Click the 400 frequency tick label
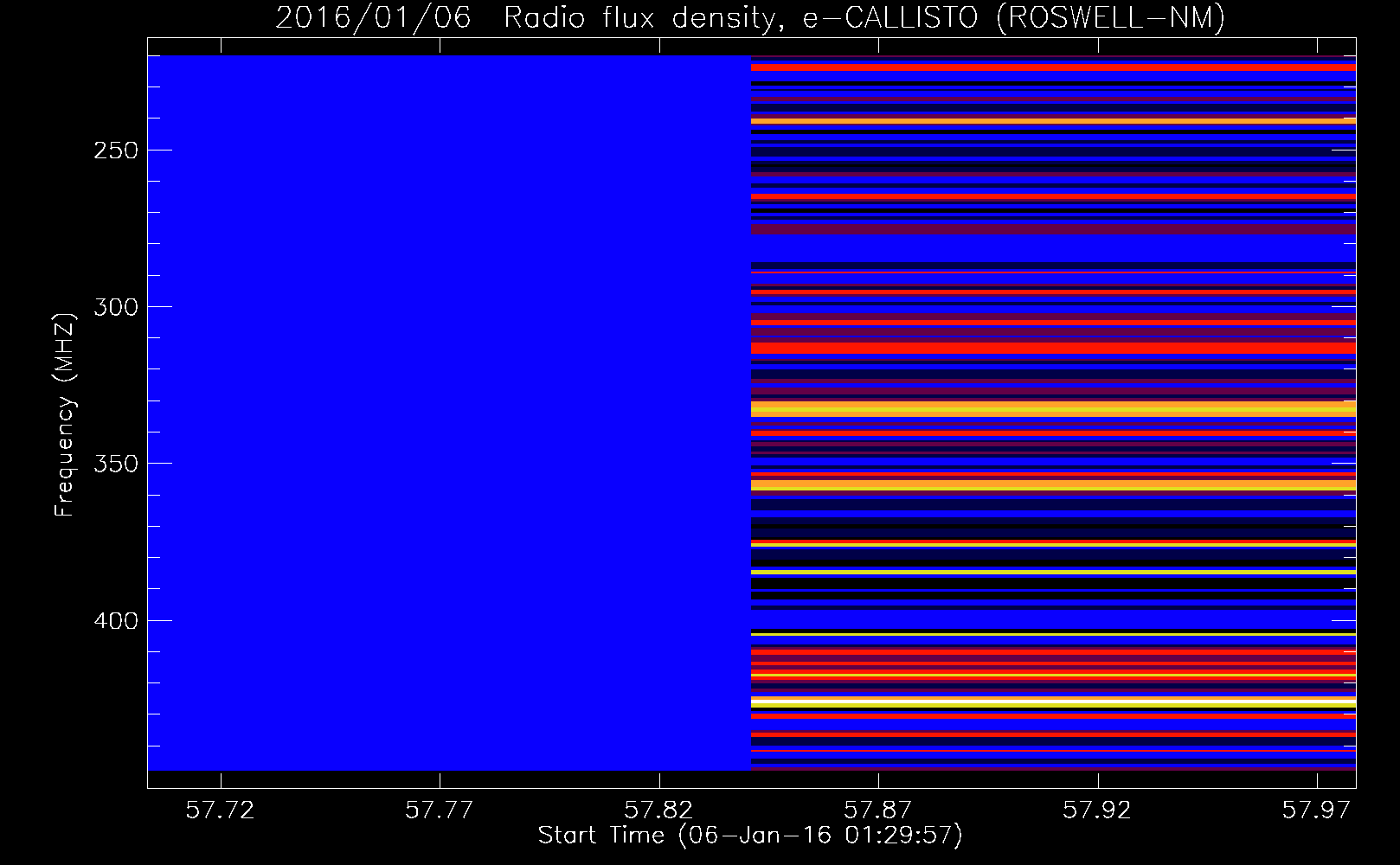Viewport: 1400px width, 865px height. tap(118, 621)
